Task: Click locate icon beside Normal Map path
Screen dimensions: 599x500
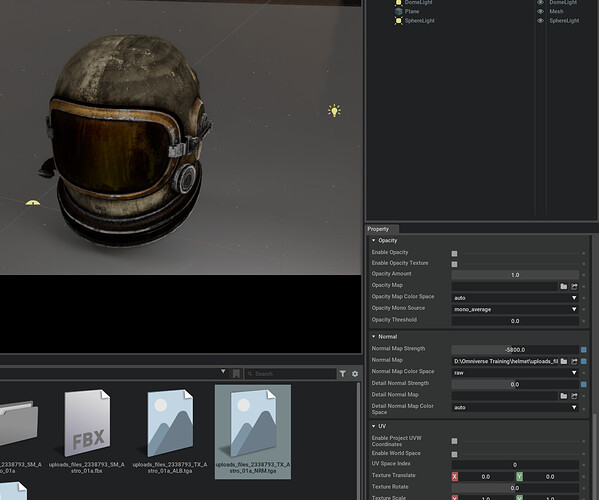Action: [574, 361]
